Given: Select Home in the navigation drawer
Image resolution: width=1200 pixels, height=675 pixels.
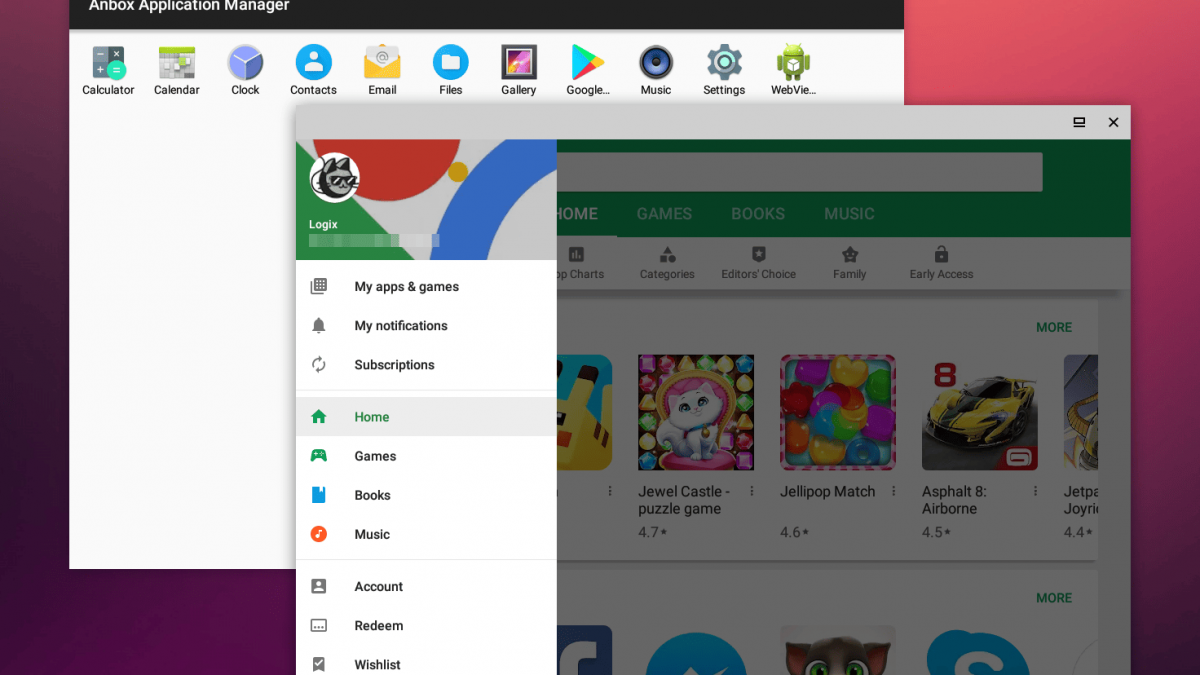Looking at the screenshot, I should click(x=426, y=417).
